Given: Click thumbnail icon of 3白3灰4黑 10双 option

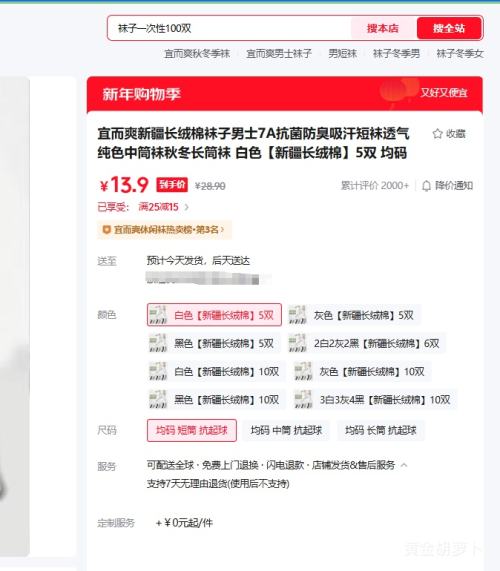Looking at the screenshot, I should pos(303,399).
